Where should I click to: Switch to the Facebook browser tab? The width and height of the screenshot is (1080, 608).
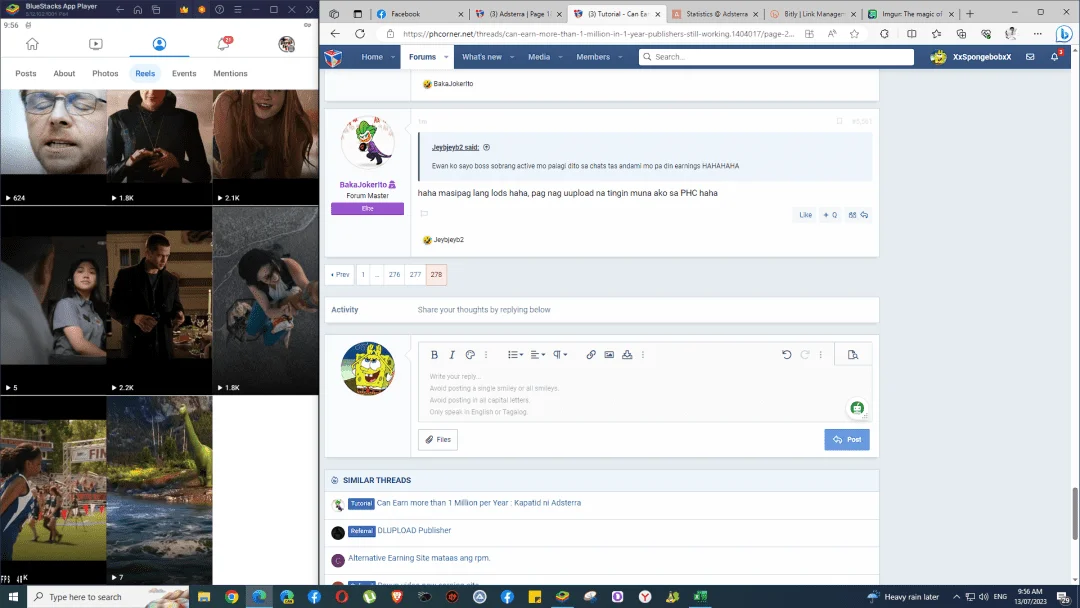420,14
